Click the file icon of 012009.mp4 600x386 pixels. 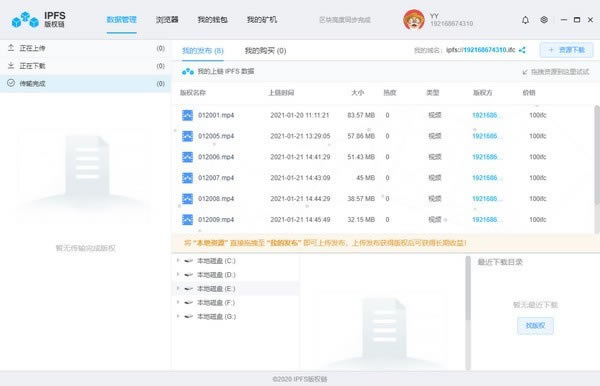click(x=188, y=220)
